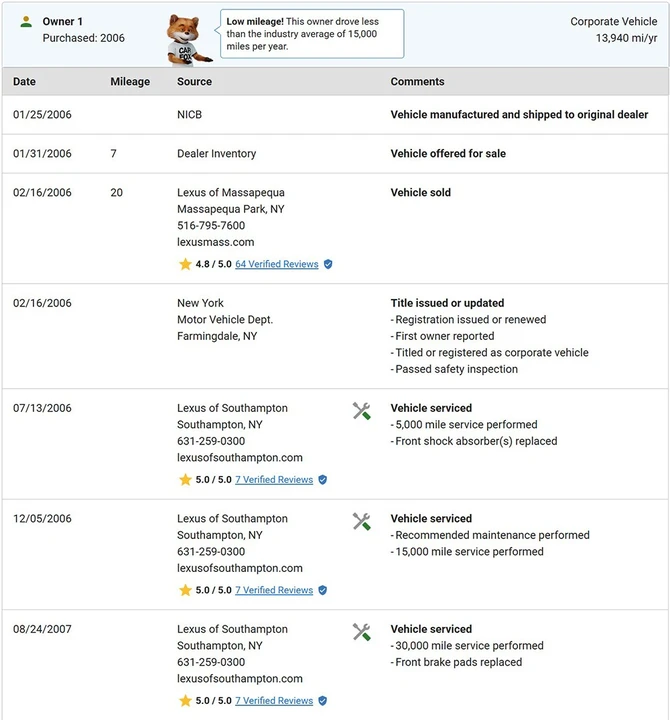The width and height of the screenshot is (670, 720).
Task: Click the mileage value 7
Action: 113,153
